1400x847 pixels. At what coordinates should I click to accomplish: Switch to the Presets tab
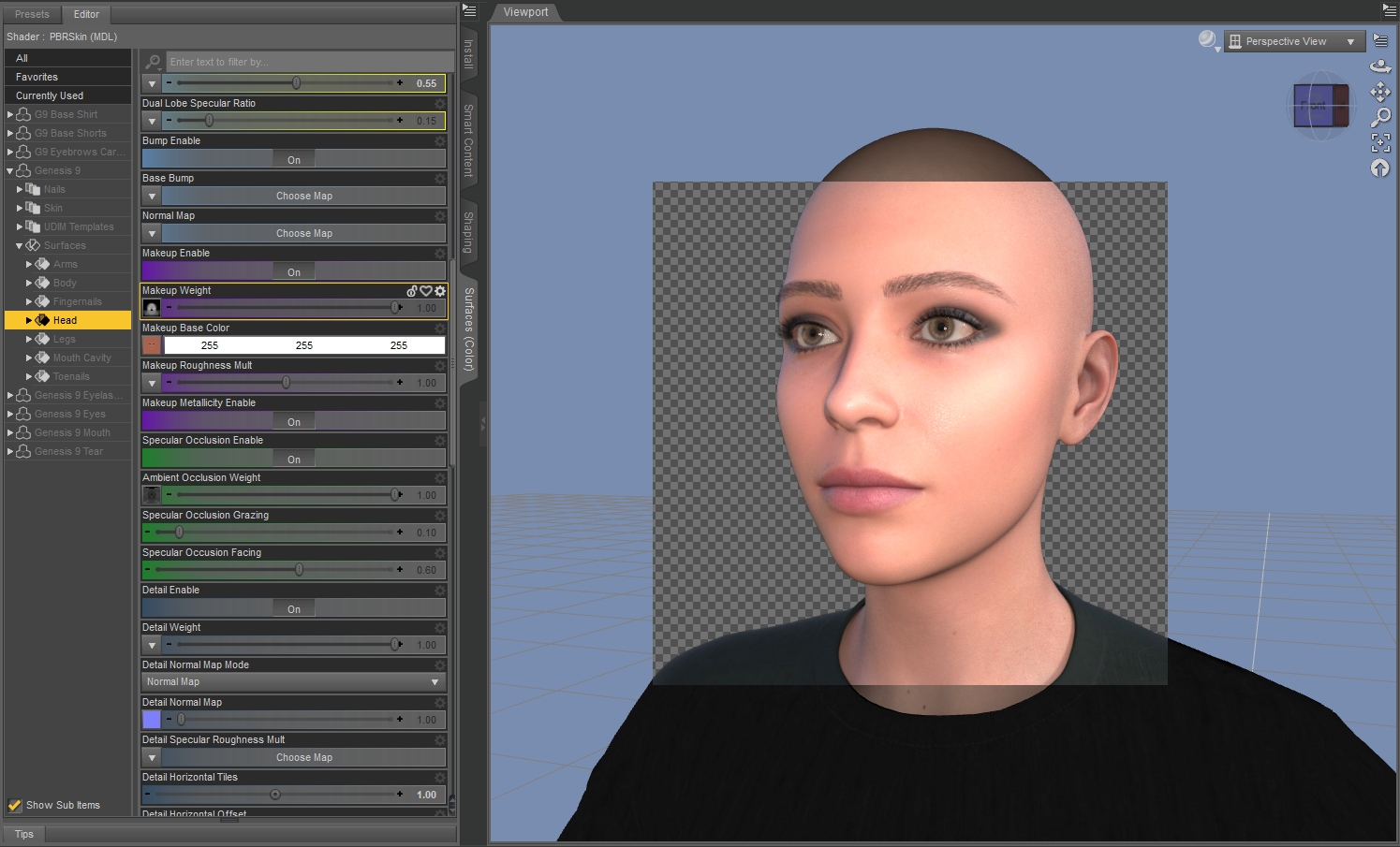32,14
